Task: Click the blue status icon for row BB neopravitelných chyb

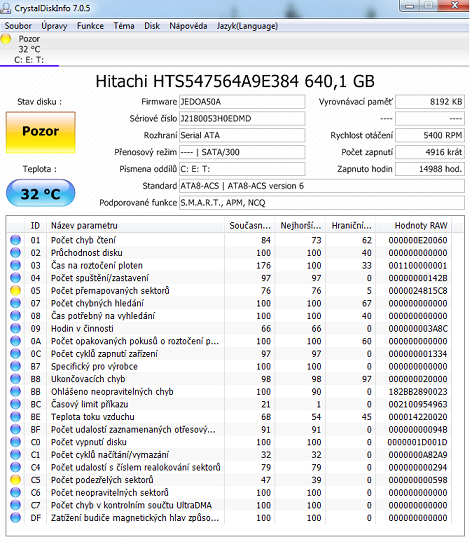Action: [x=15, y=391]
